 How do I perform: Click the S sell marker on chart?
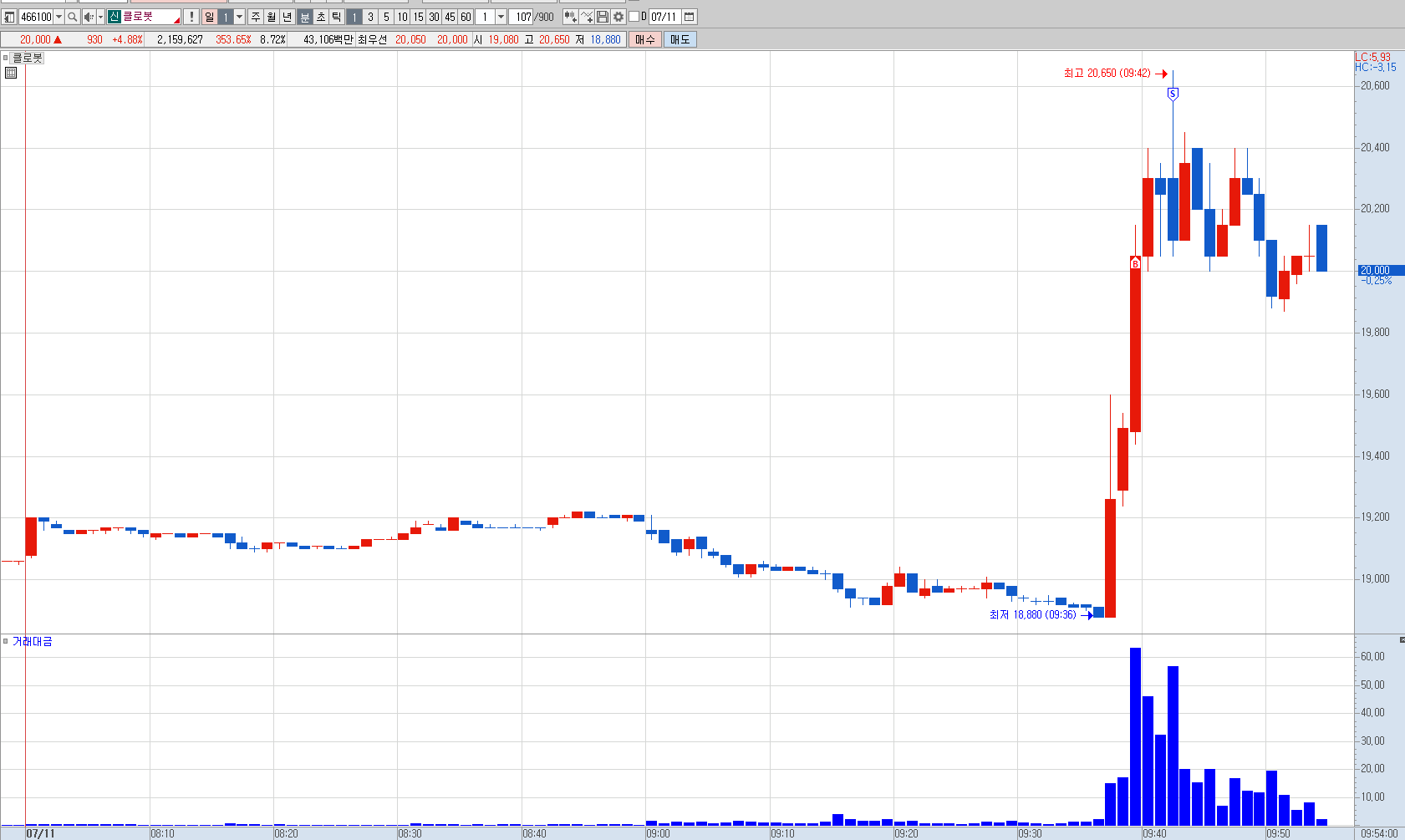(x=1173, y=94)
